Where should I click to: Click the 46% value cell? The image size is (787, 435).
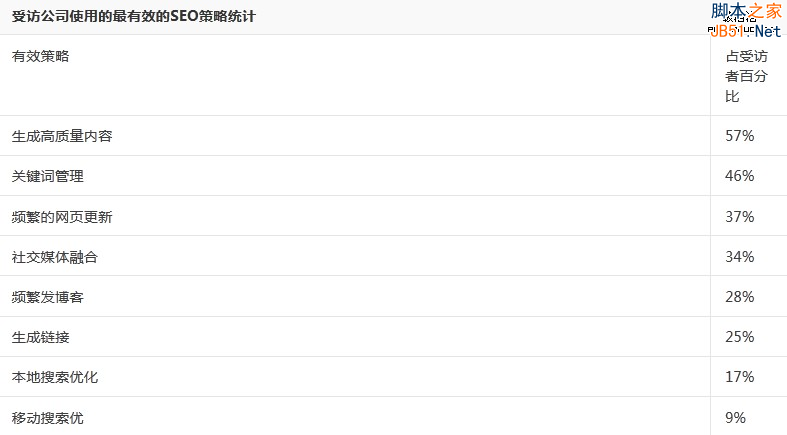(x=739, y=176)
